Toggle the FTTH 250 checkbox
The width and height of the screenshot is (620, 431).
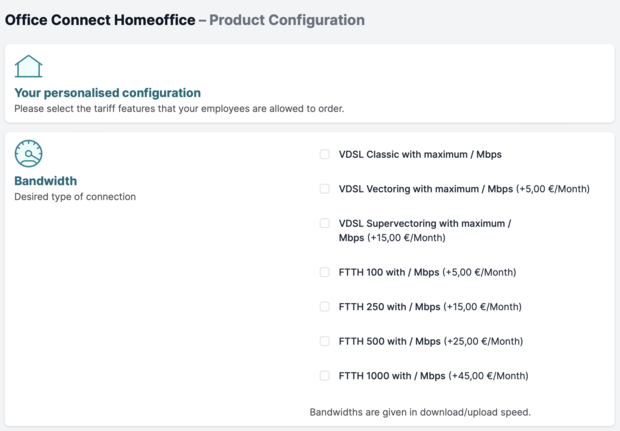click(325, 306)
